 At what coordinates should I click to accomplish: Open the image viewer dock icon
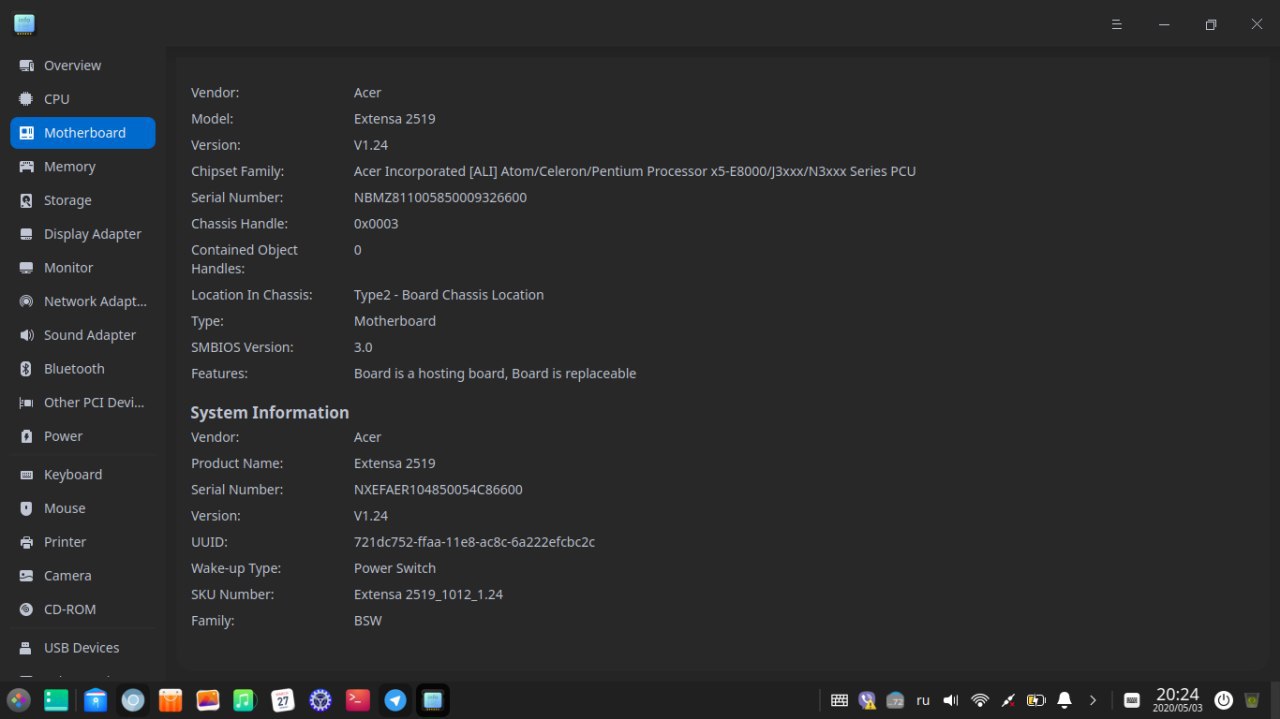(x=207, y=700)
